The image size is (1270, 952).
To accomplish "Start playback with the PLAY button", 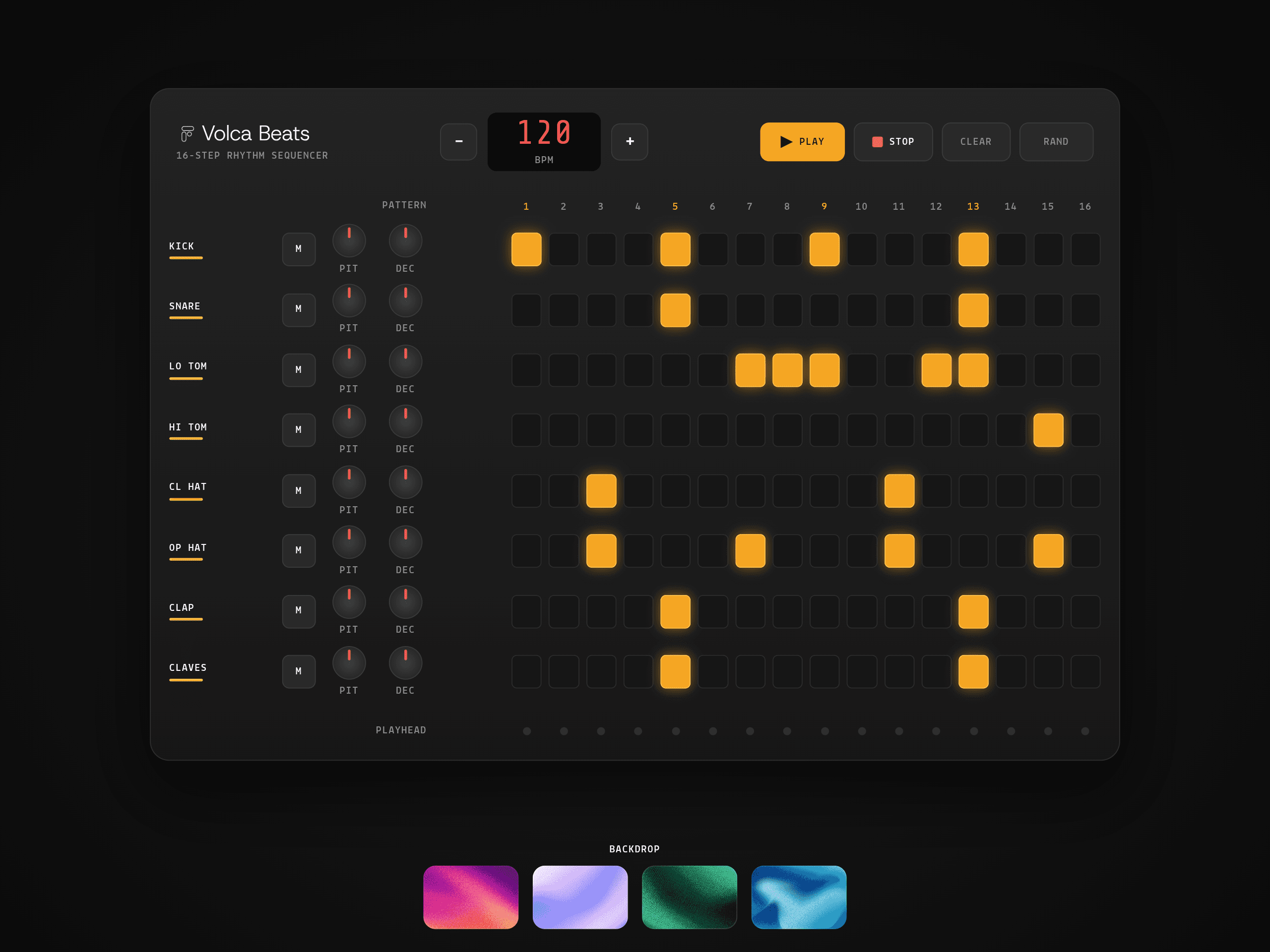I will click(802, 142).
